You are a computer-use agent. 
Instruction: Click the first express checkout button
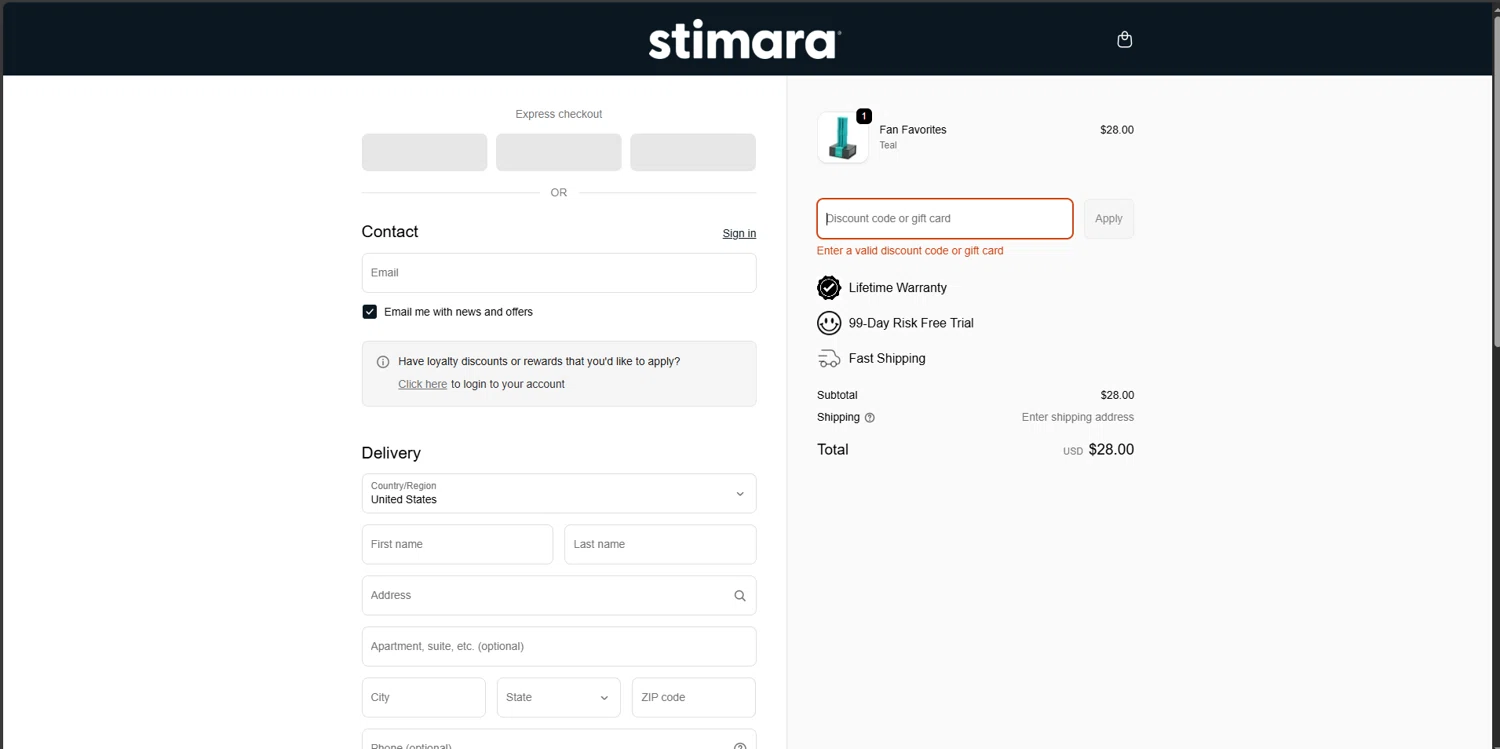(424, 152)
